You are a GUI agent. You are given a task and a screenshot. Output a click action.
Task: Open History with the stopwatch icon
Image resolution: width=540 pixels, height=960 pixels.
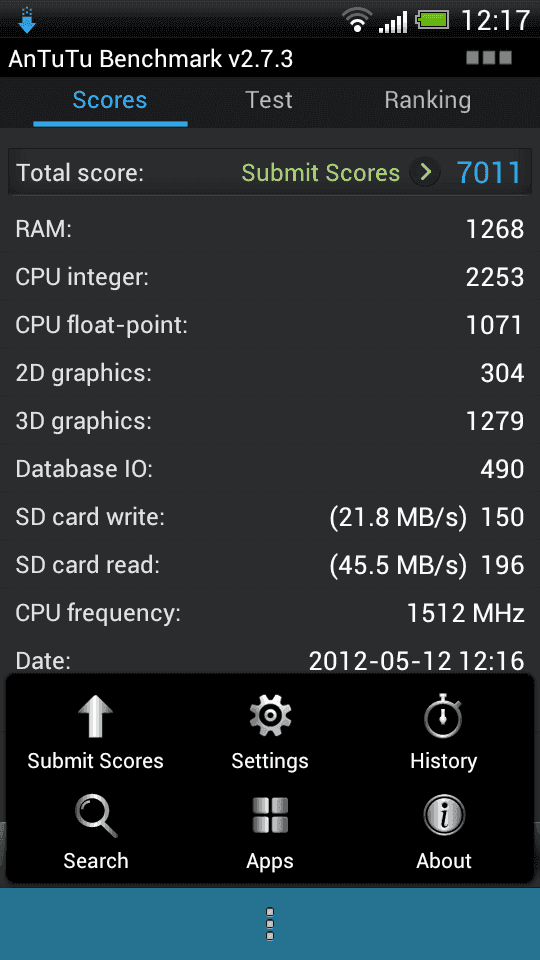(x=443, y=716)
